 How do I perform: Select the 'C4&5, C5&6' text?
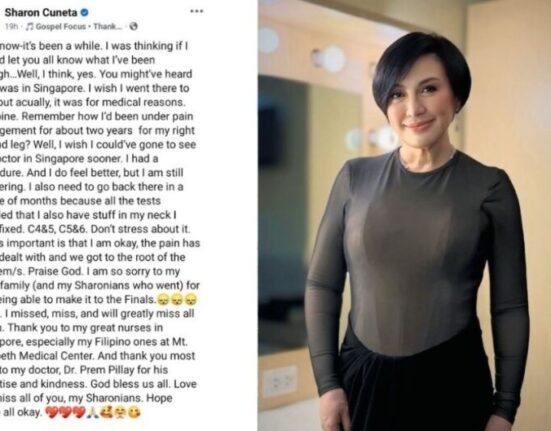tap(58, 229)
